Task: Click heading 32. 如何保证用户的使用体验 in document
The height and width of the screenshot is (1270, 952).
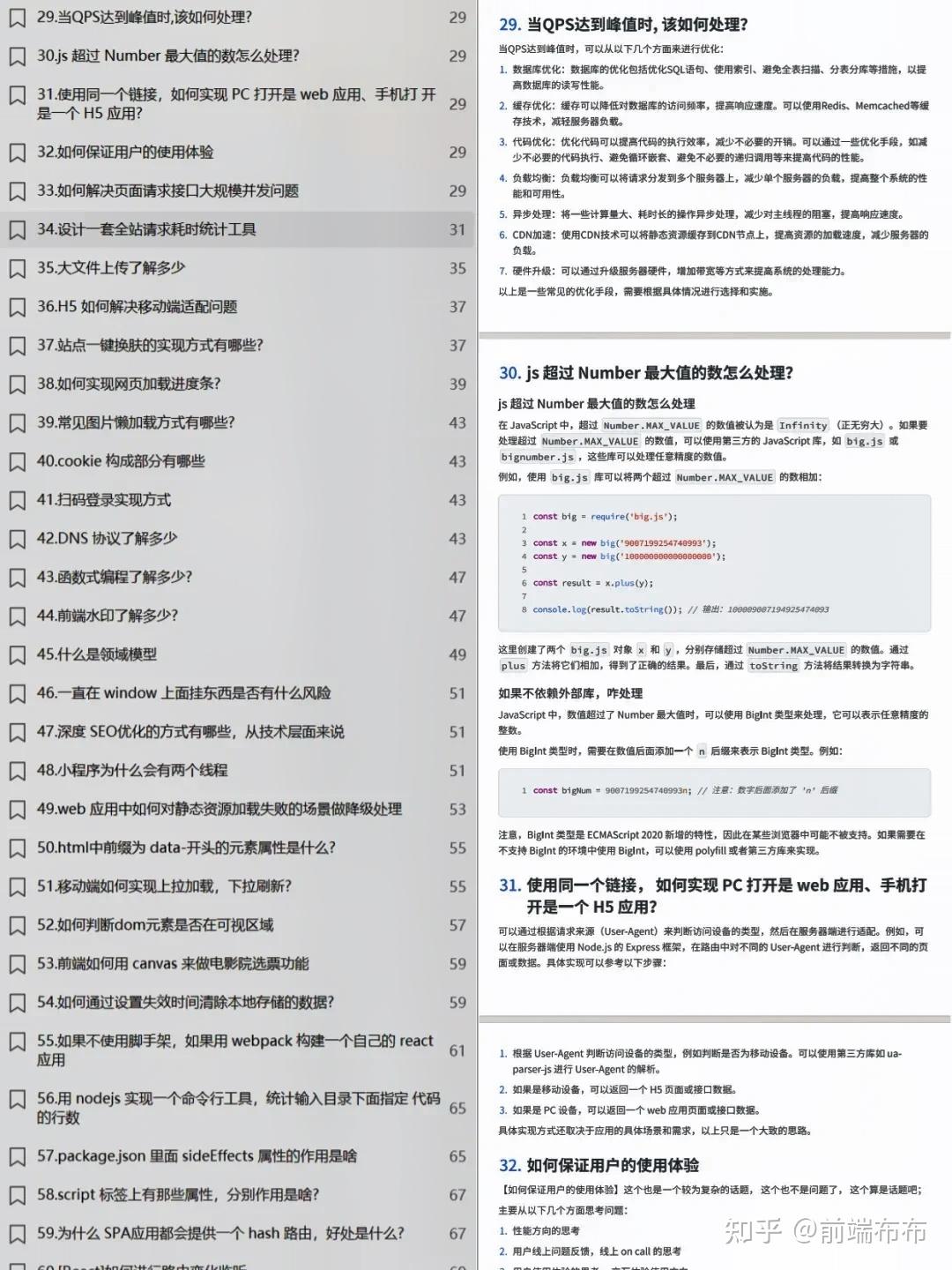Action: point(599,1165)
